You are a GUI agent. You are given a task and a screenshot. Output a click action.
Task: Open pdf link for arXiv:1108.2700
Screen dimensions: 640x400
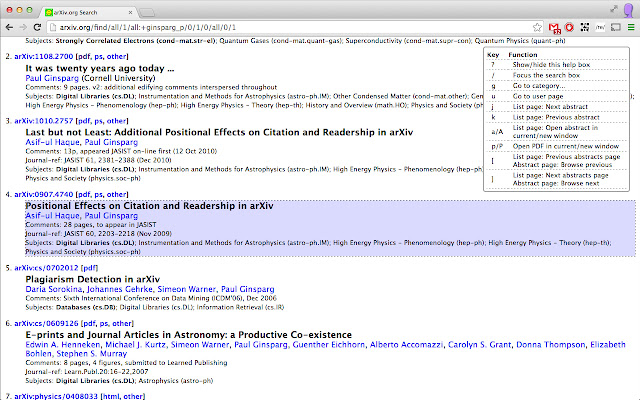(x=84, y=56)
